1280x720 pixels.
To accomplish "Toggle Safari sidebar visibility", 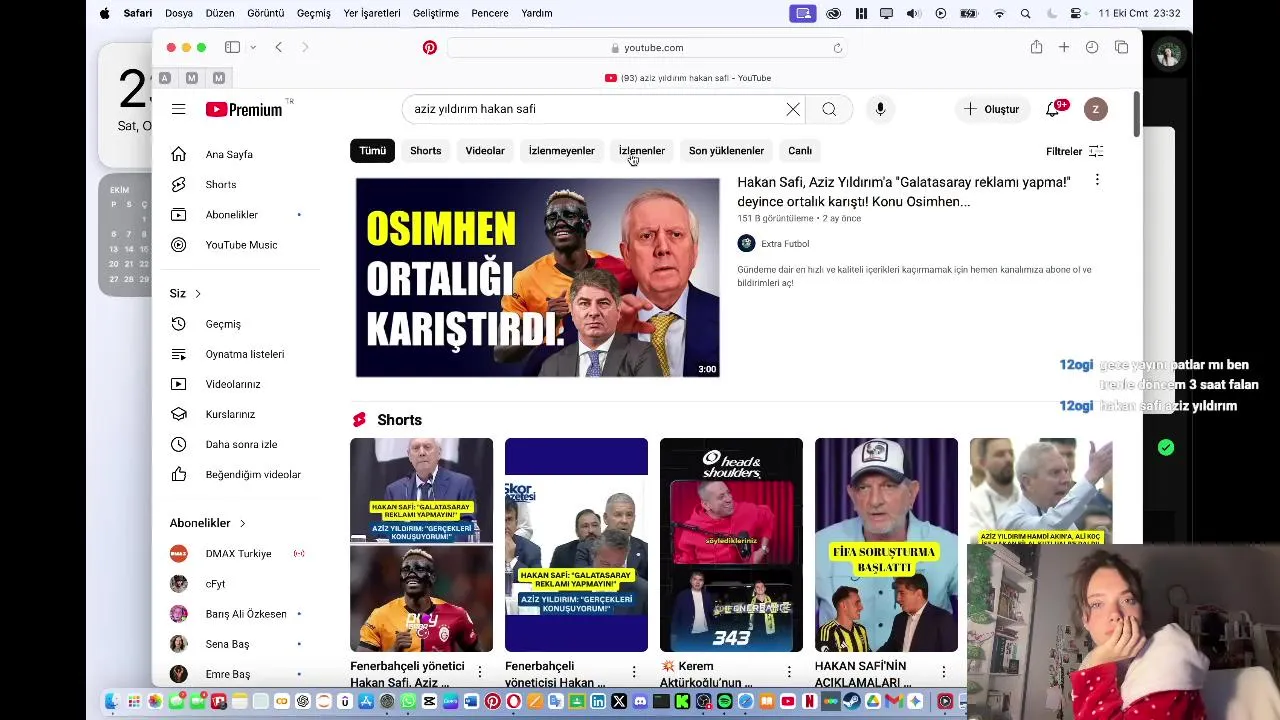I will coord(232,47).
